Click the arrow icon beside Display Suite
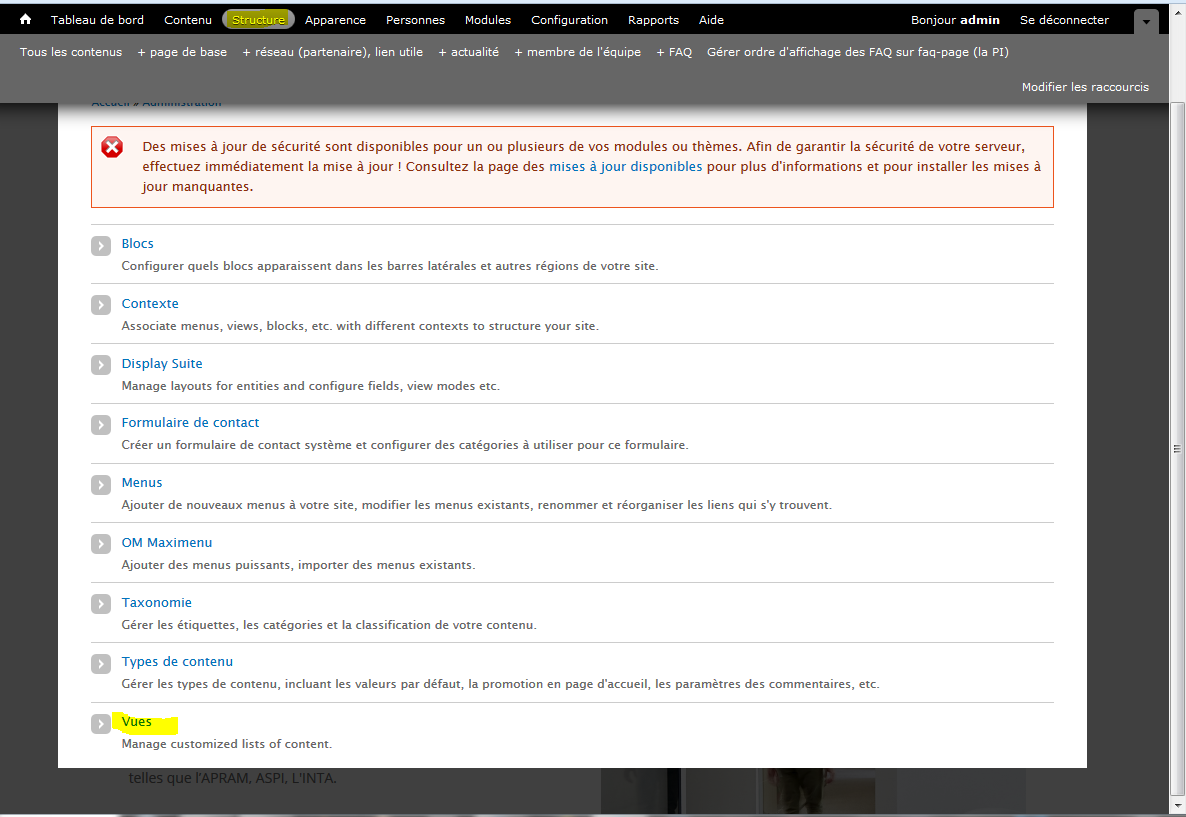This screenshot has height=817, width=1186. pos(101,366)
